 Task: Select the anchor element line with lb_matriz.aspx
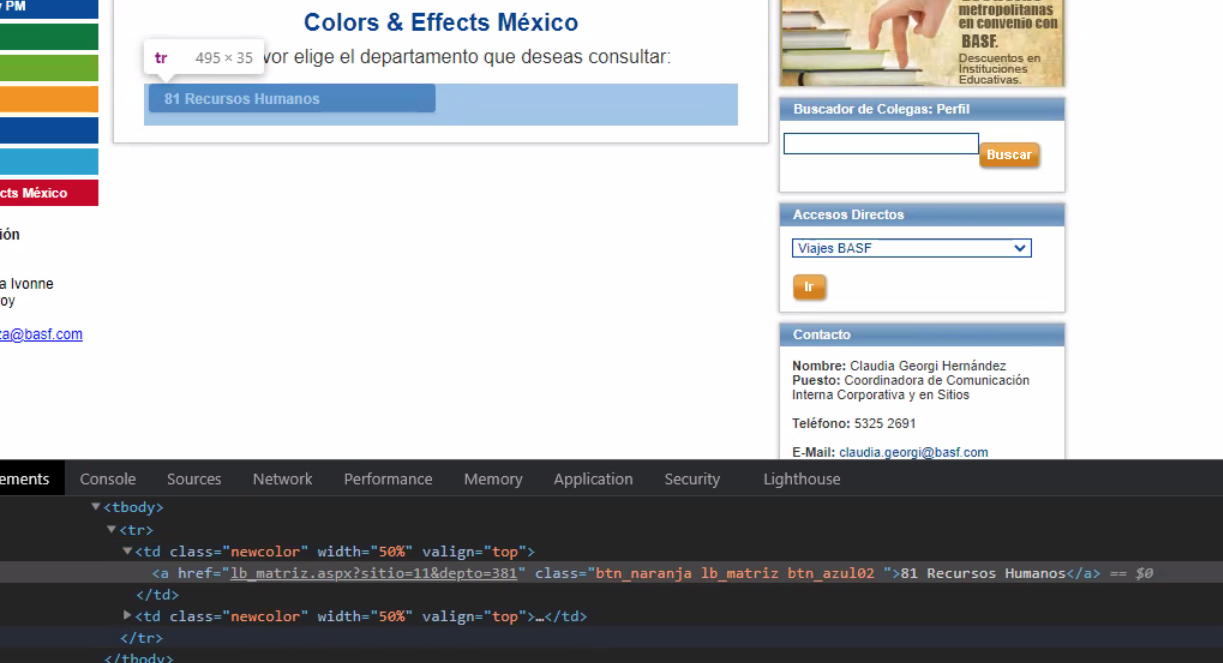(x=611, y=573)
